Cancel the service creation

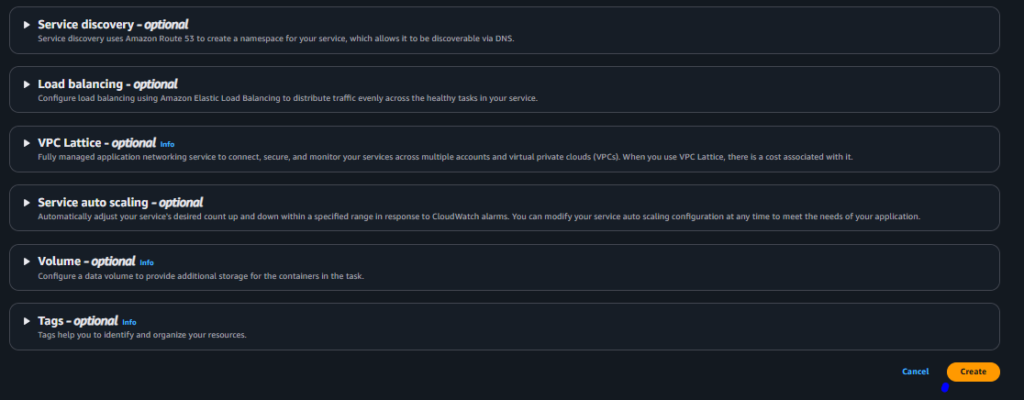[915, 372]
